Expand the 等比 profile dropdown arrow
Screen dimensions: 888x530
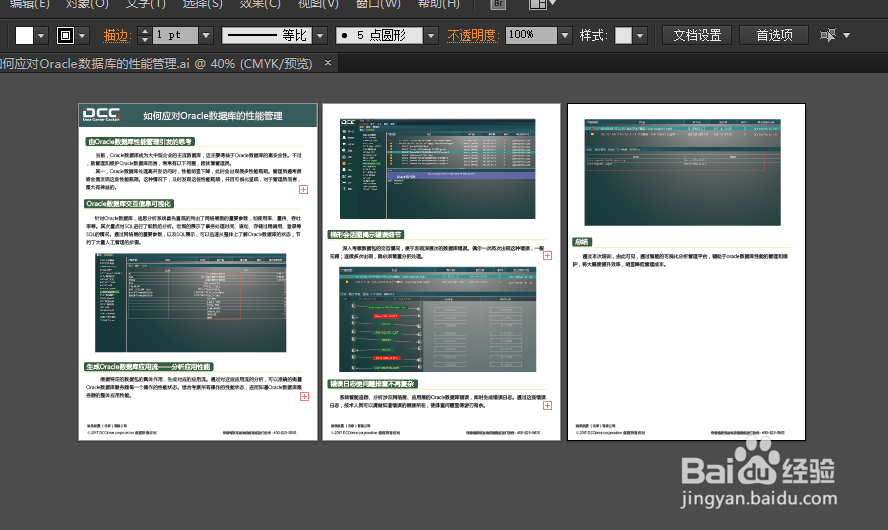320,35
